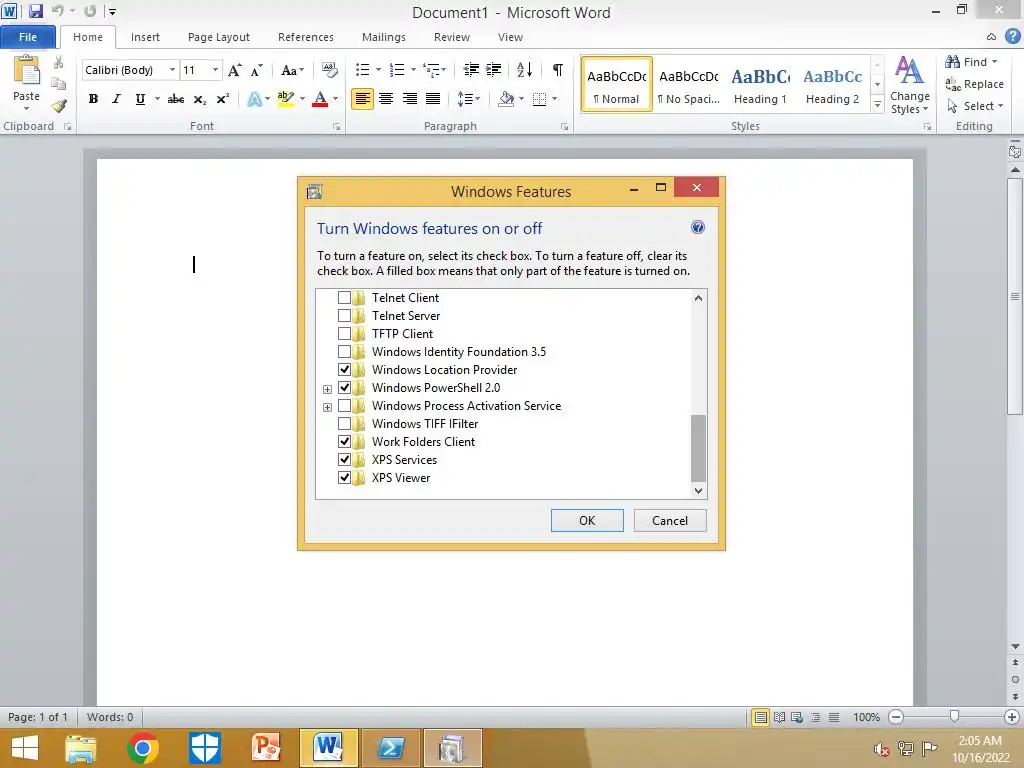Apply the Heading 1 style

760,85
